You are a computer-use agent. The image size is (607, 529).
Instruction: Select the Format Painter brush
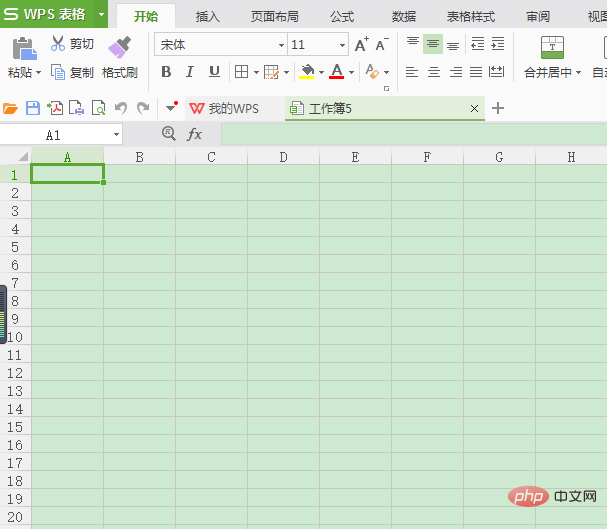coord(120,48)
